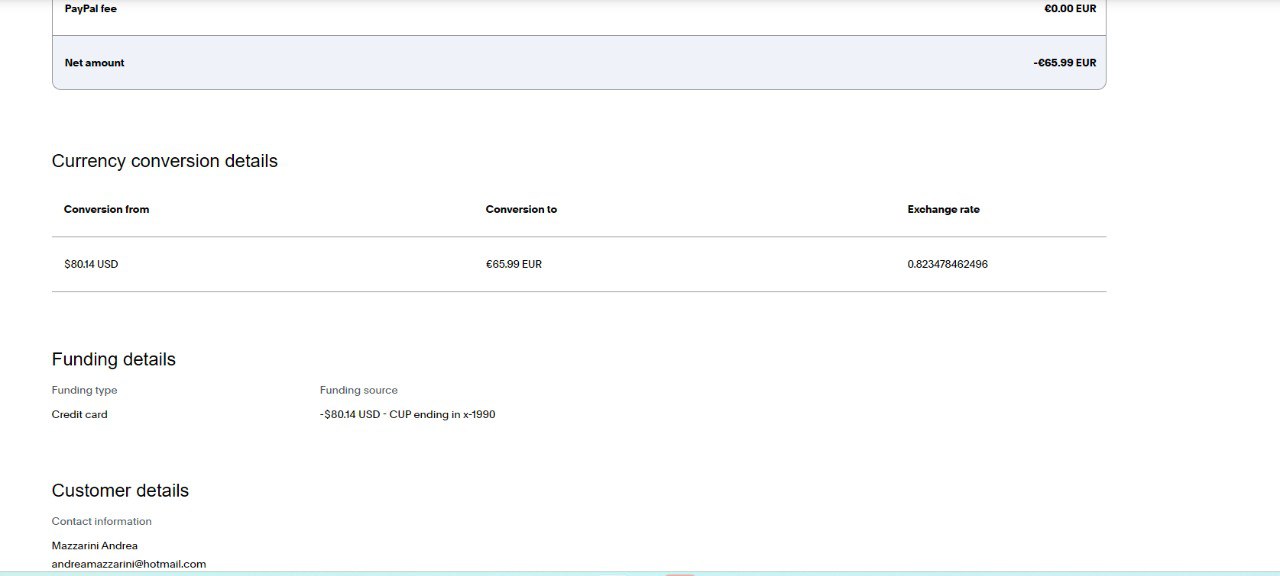
Task: Click the €0.00 EUR PayPal fee value
Action: [x=1069, y=9]
